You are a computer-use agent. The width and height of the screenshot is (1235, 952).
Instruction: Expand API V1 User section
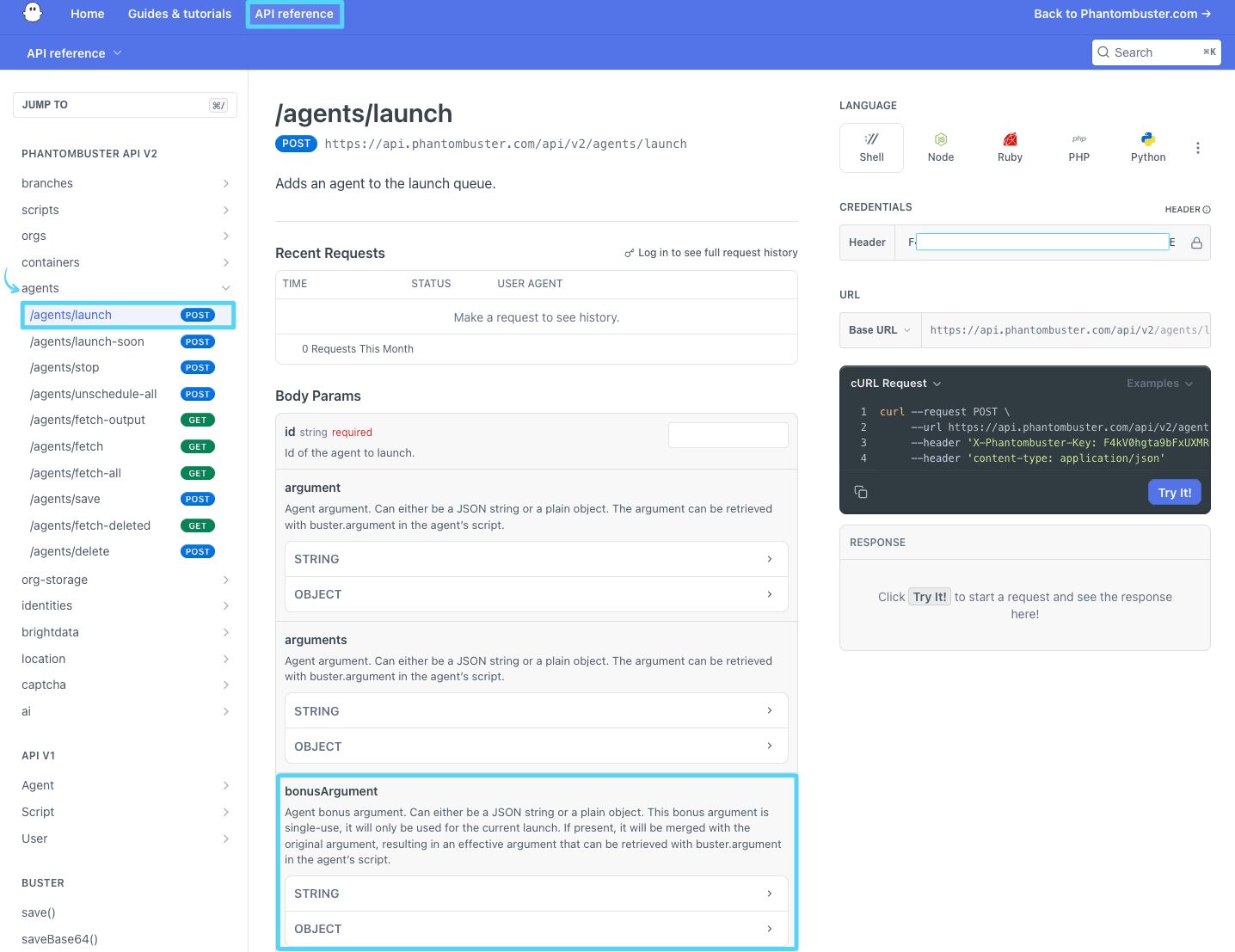point(125,838)
